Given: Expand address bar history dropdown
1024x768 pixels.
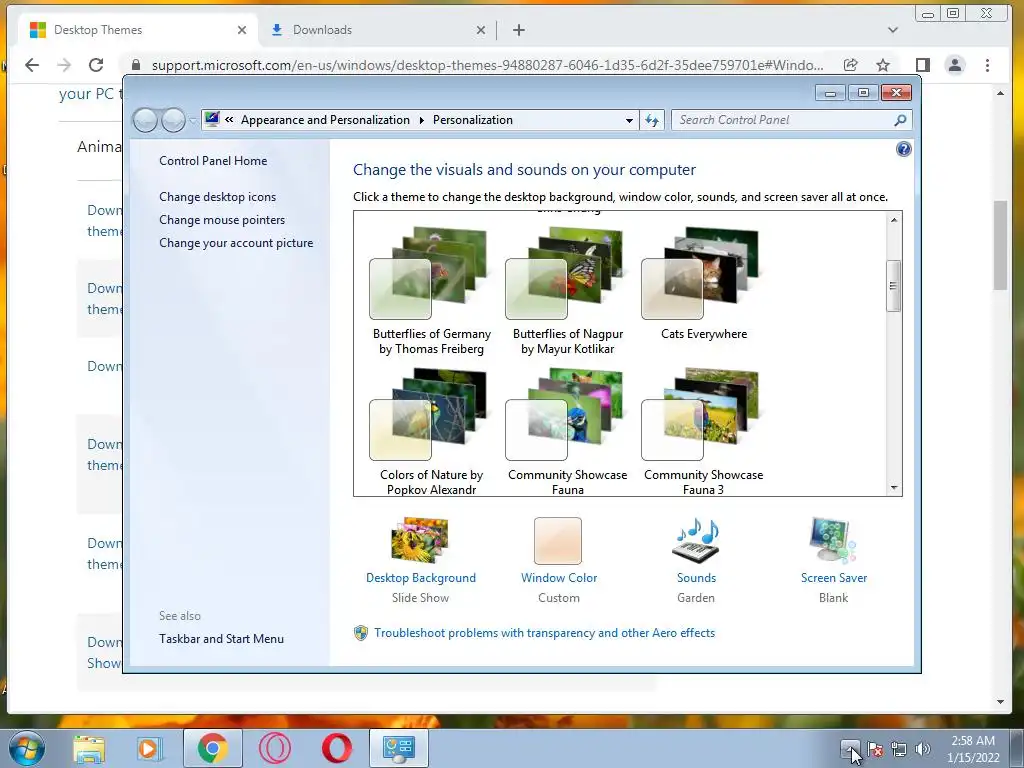Looking at the screenshot, I should click(x=629, y=120).
